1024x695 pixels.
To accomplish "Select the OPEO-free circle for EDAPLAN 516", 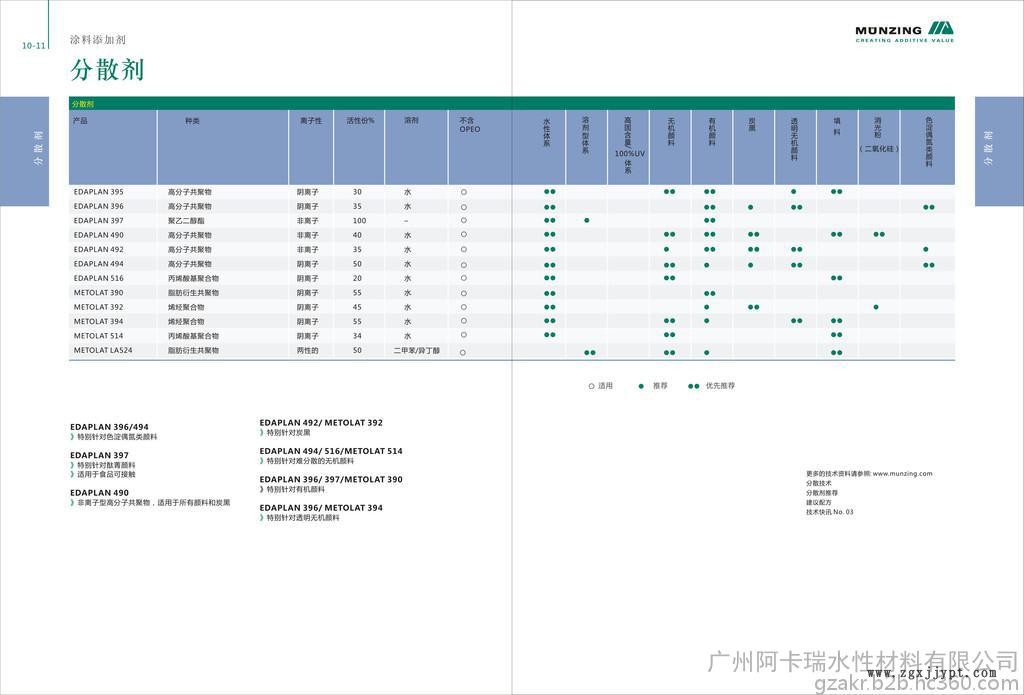I will pyautogui.click(x=464, y=278).
